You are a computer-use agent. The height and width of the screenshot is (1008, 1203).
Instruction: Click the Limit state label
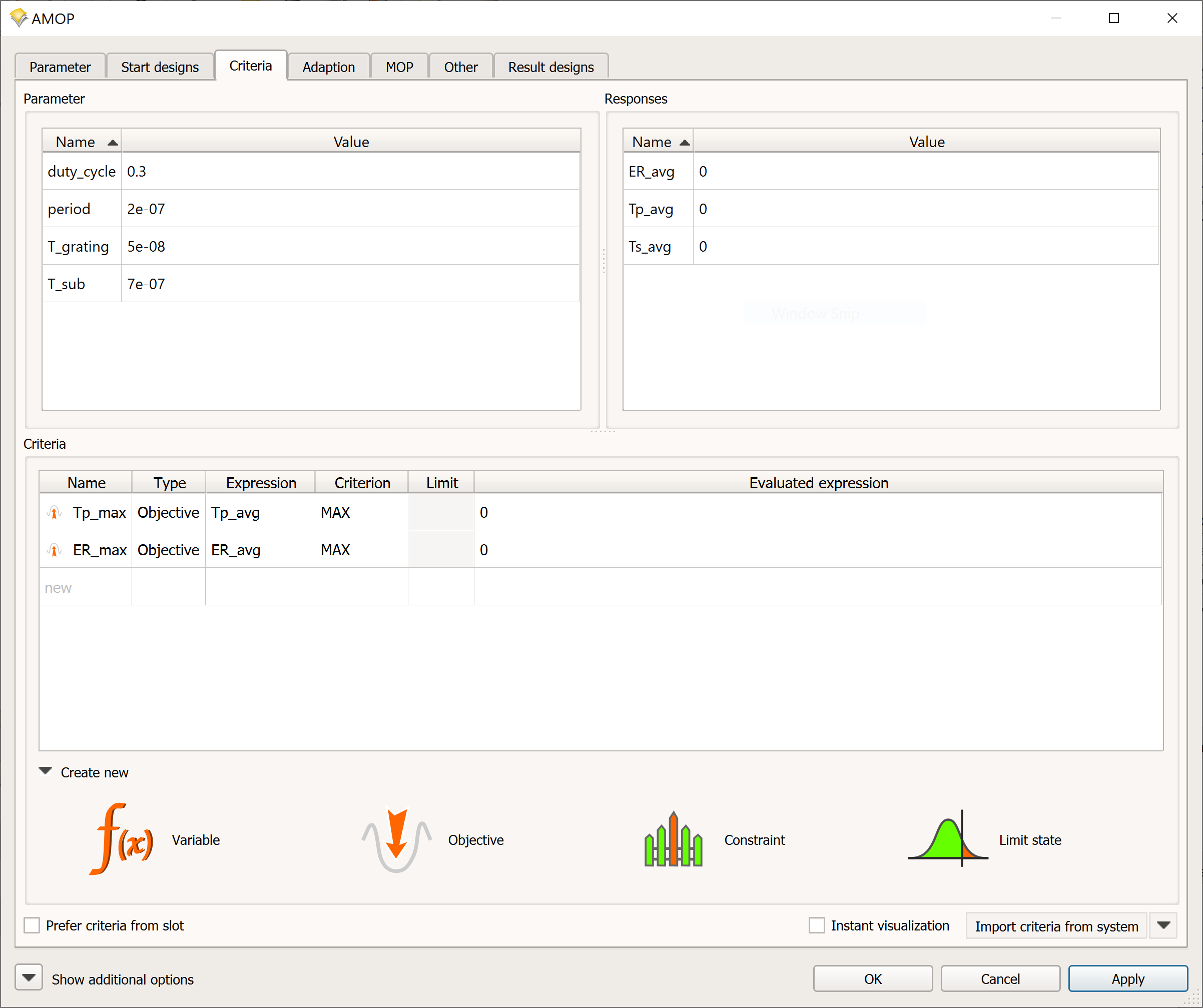1030,840
